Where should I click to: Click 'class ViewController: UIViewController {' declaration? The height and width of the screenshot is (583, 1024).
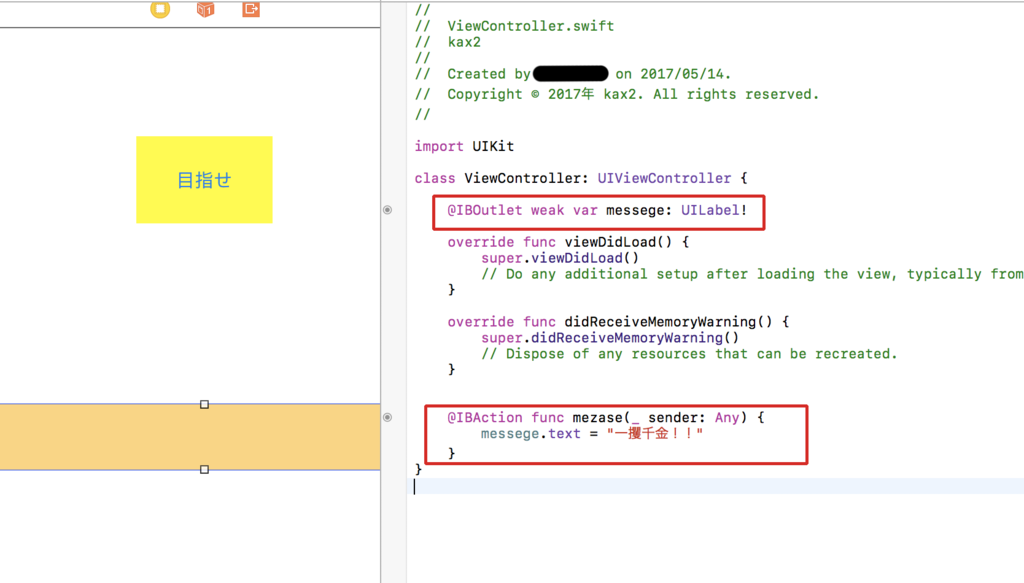(581, 178)
